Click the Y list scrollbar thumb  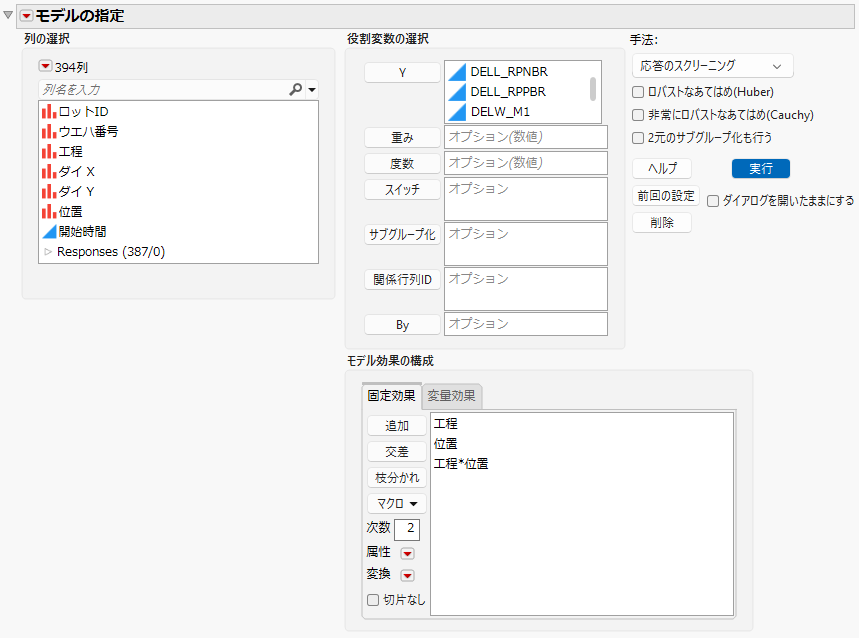(593, 89)
